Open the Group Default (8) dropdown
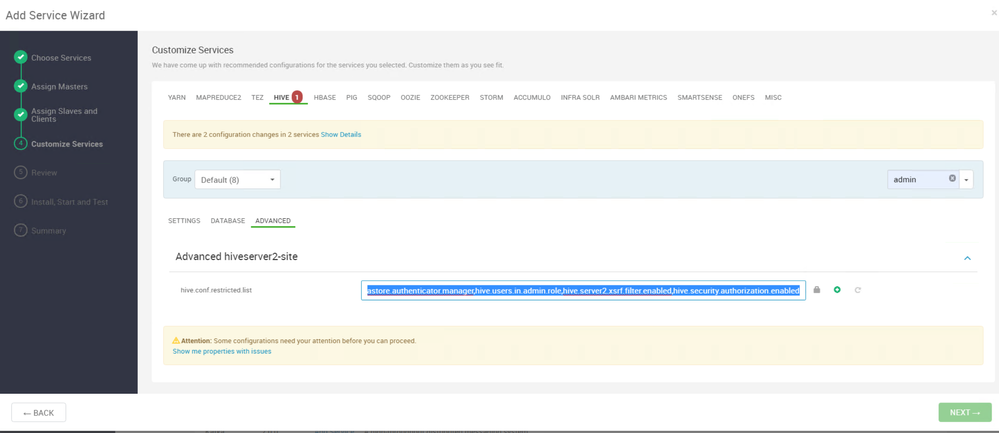Screen dimensions: 999x433 (237, 180)
